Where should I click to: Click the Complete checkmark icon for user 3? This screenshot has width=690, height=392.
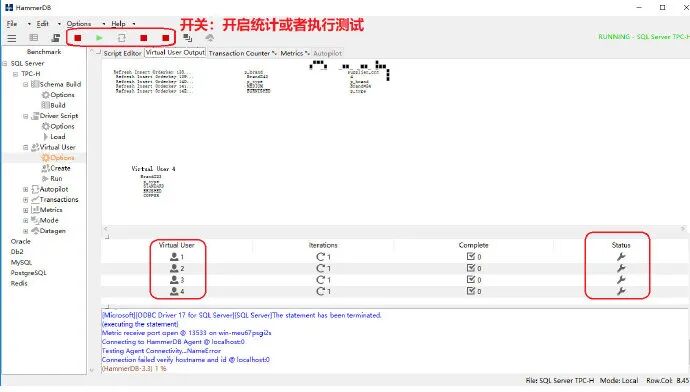pos(471,279)
